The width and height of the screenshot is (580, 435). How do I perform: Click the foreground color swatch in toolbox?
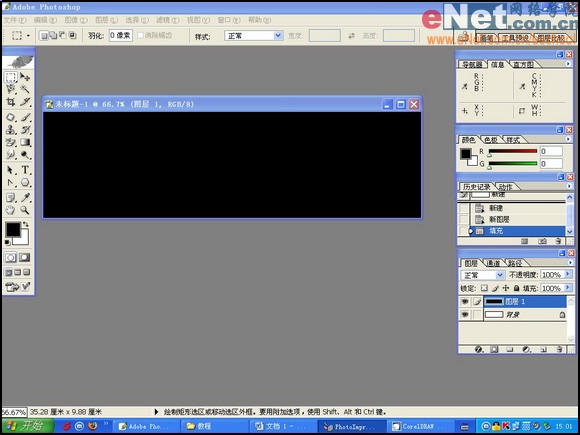pos(13,229)
